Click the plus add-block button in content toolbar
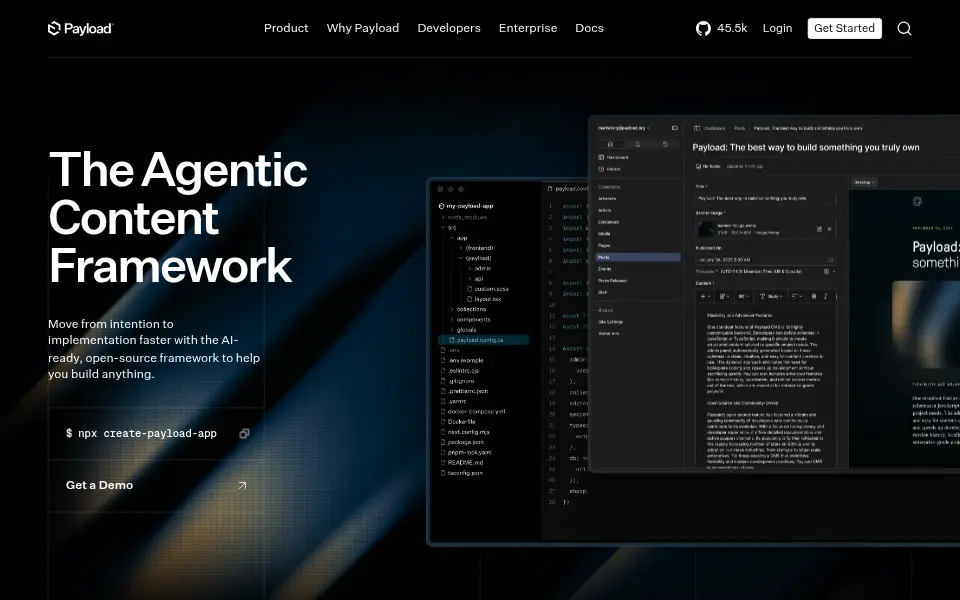The height and width of the screenshot is (600, 960). click(x=705, y=296)
